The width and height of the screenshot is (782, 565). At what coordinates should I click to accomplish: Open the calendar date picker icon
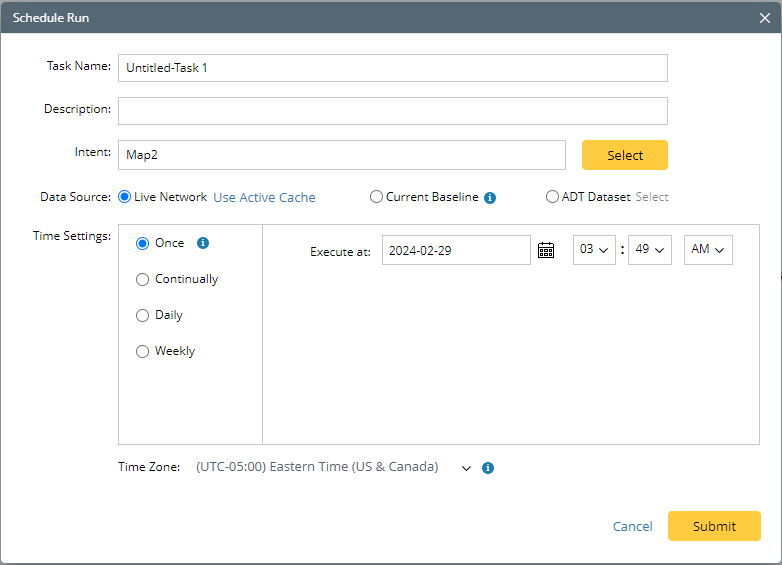point(546,250)
